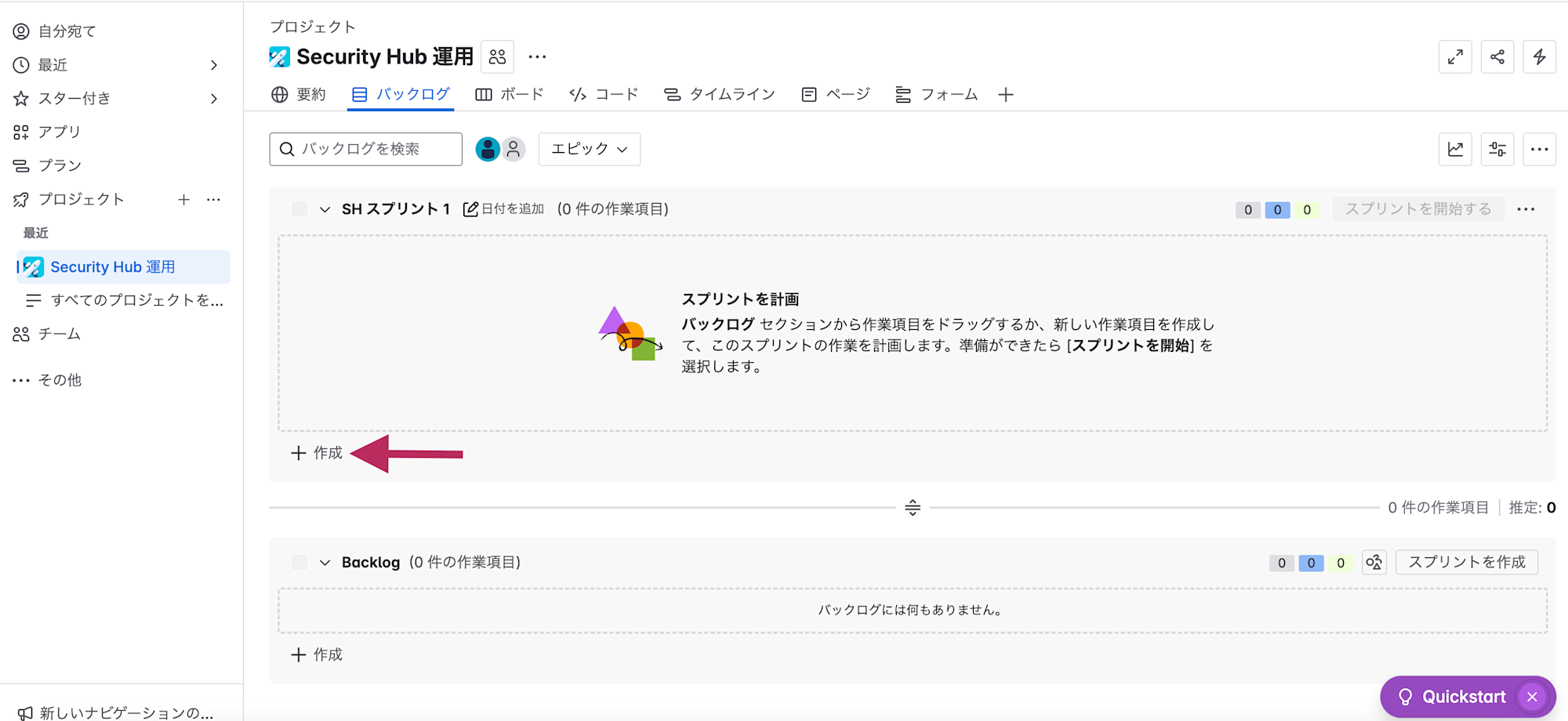Click 作成 under the Backlog section
1568x721 pixels.
[x=317, y=654]
